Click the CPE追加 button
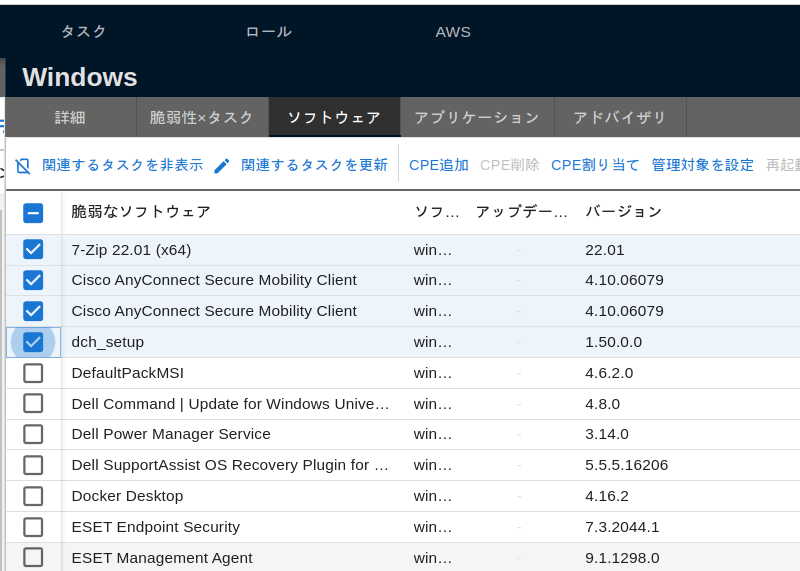 pyautogui.click(x=438, y=165)
